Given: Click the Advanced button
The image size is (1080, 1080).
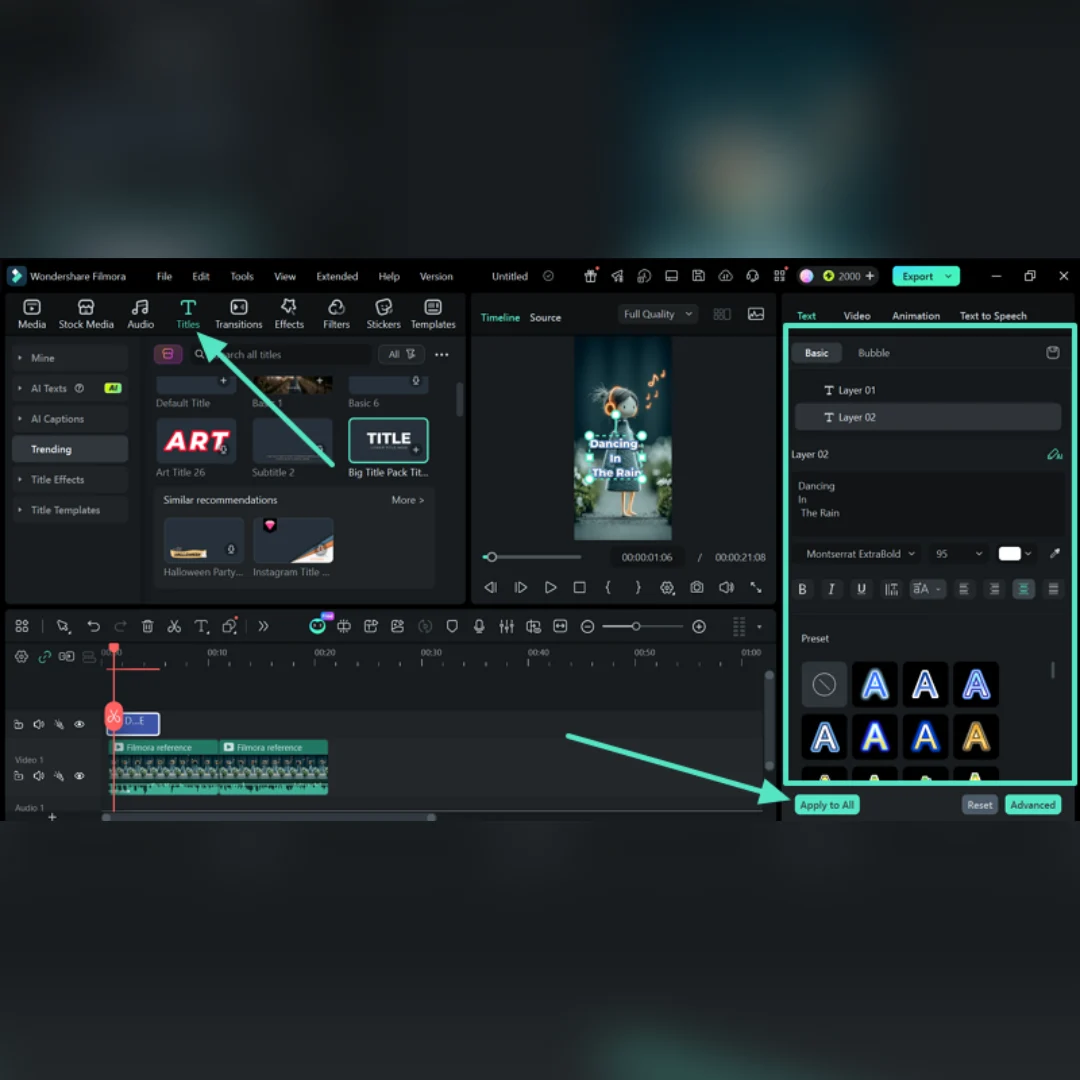Looking at the screenshot, I should click(1032, 804).
